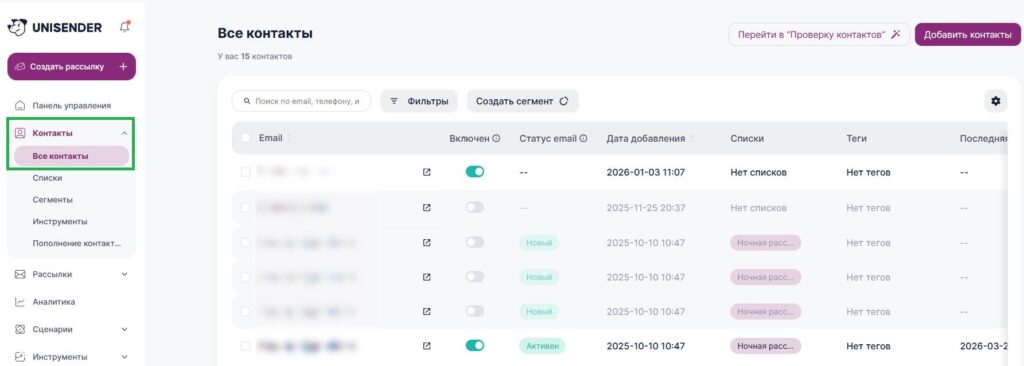Click the Создать рассылку button
This screenshot has height=366, width=1024.
click(71, 67)
